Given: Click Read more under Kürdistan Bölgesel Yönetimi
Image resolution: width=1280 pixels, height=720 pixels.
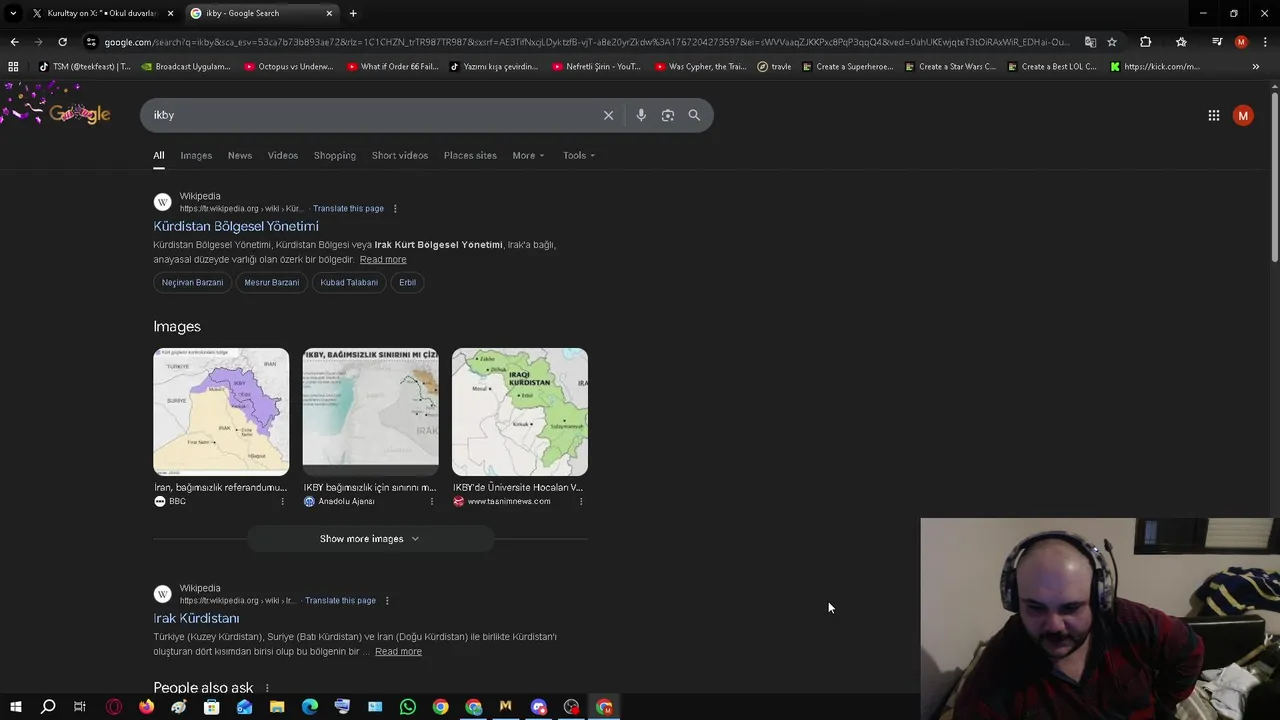Looking at the screenshot, I should click(x=383, y=260).
